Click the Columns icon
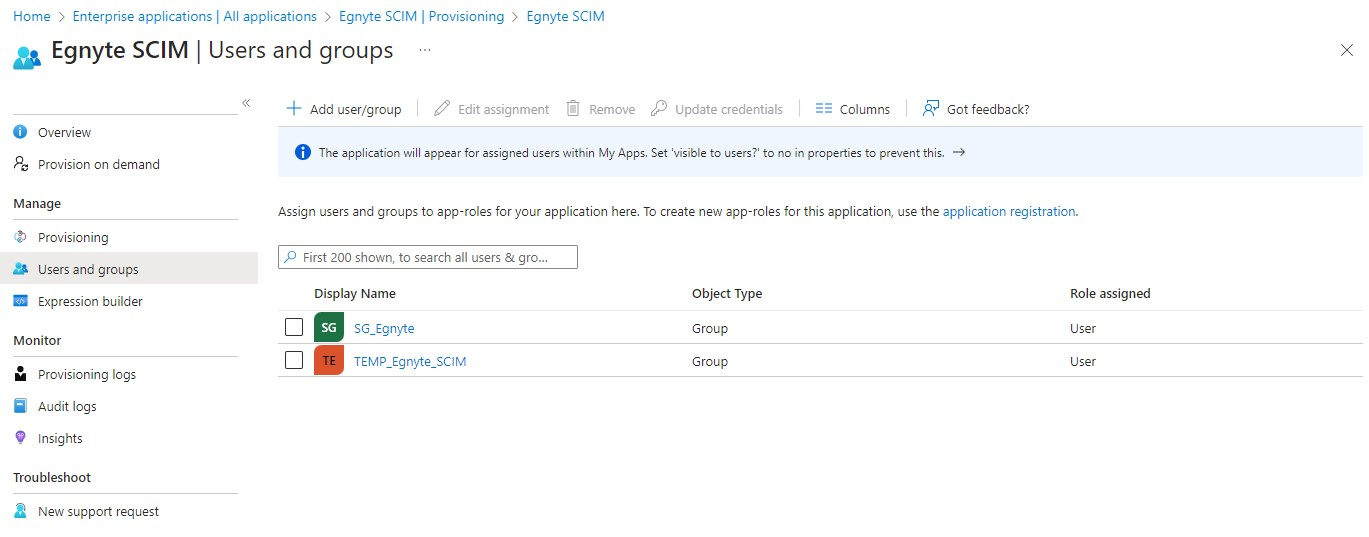 (x=824, y=108)
